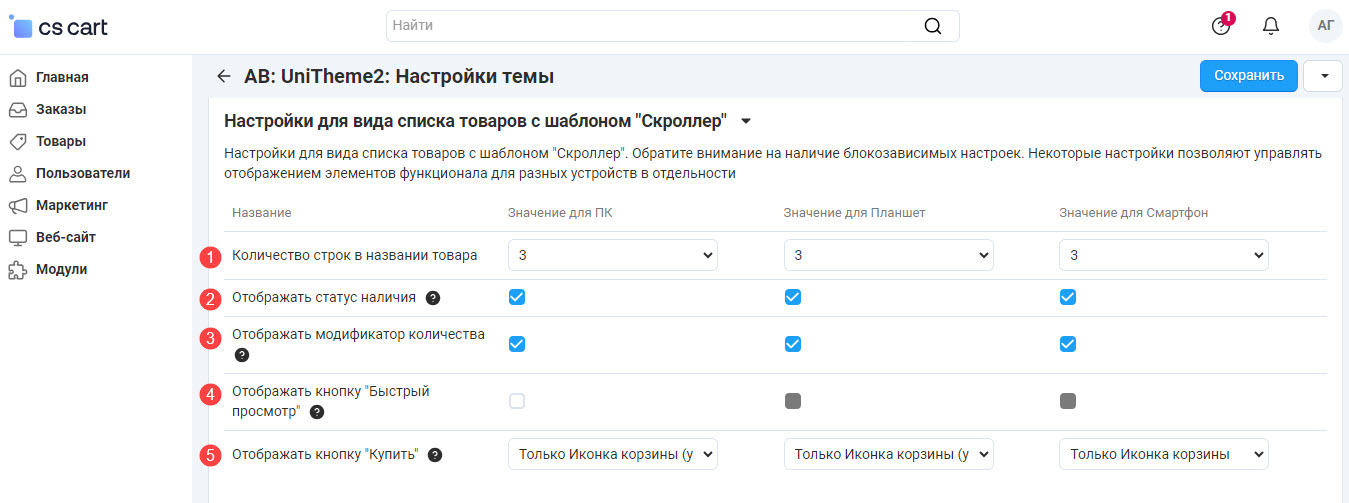Click help icon next to "Отображать кнопку Купить"
The image size is (1349, 503).
click(435, 455)
